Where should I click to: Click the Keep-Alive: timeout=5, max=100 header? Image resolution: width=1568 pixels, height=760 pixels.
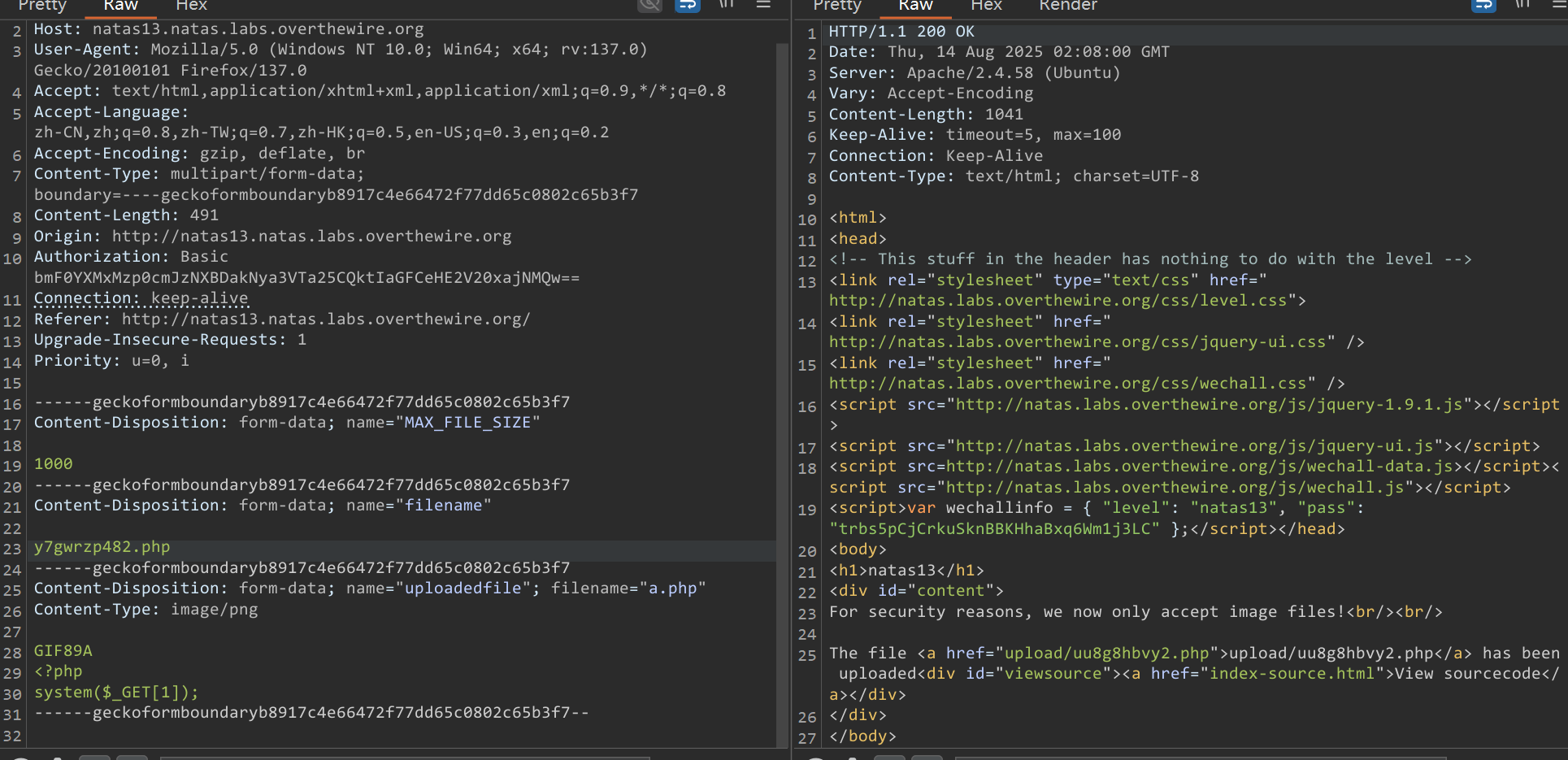click(x=975, y=135)
